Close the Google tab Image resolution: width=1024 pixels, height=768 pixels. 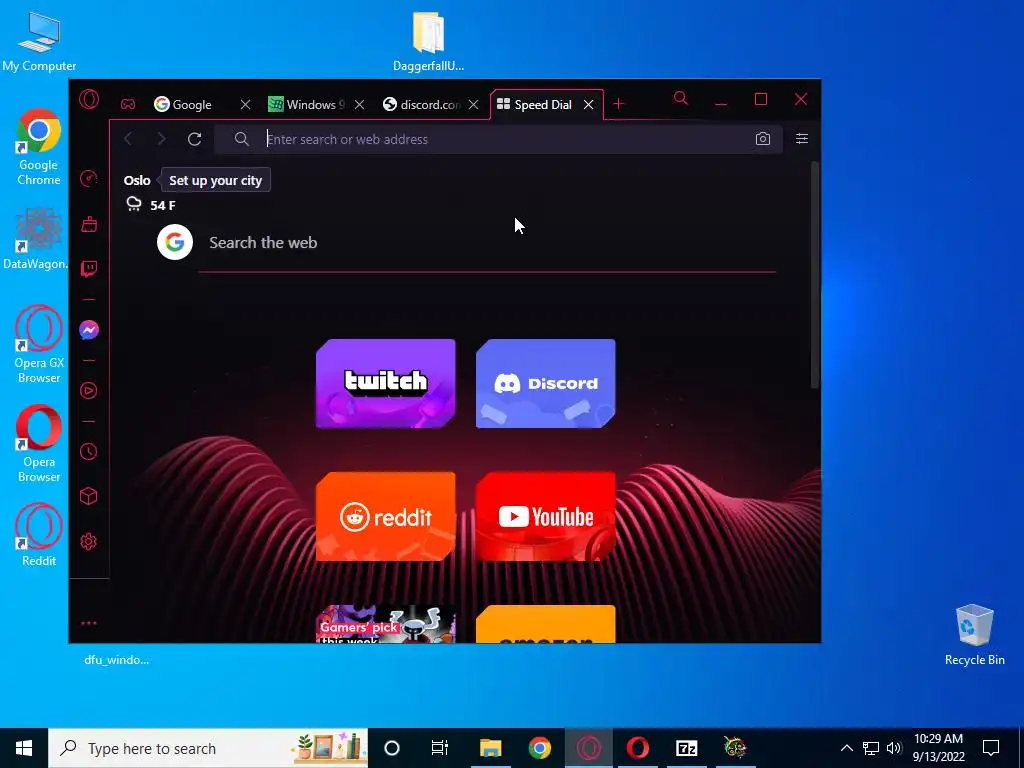245,104
